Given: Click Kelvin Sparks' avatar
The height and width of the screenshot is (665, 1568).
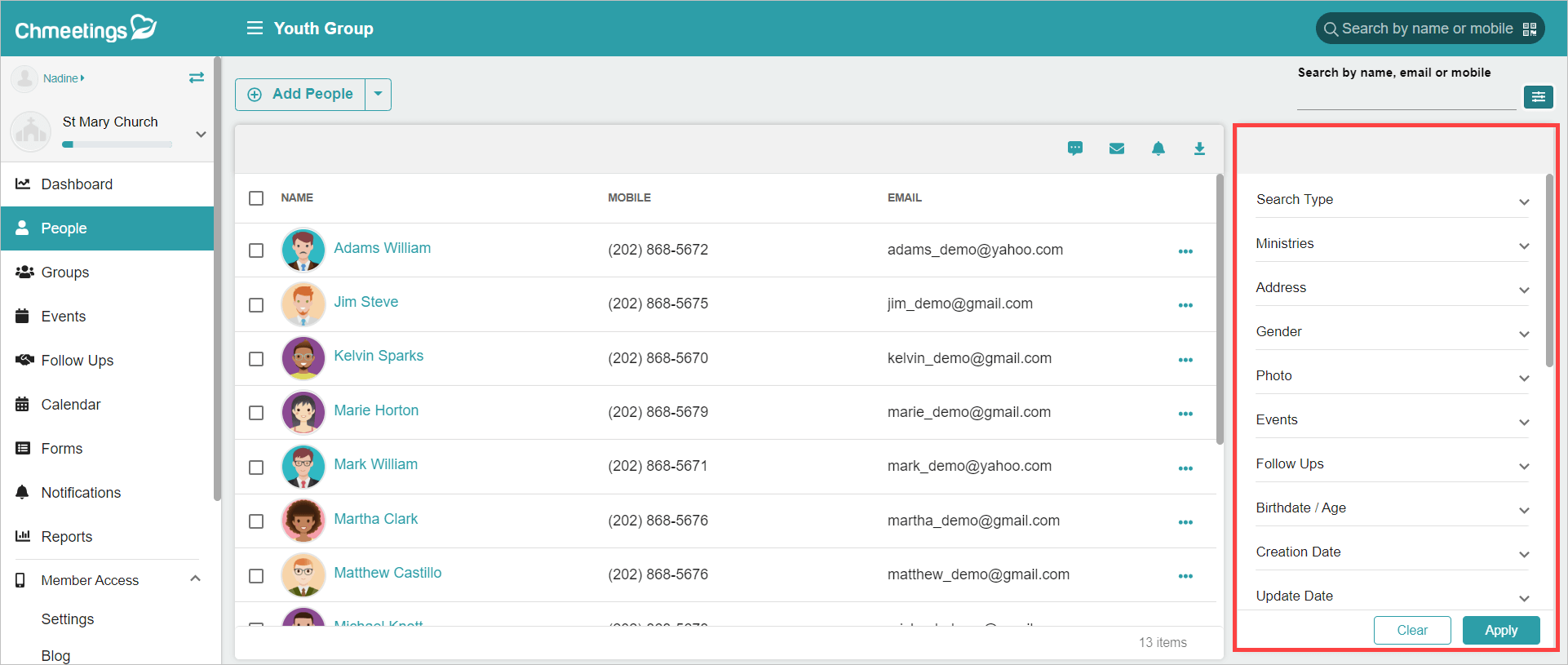Looking at the screenshot, I should point(303,358).
